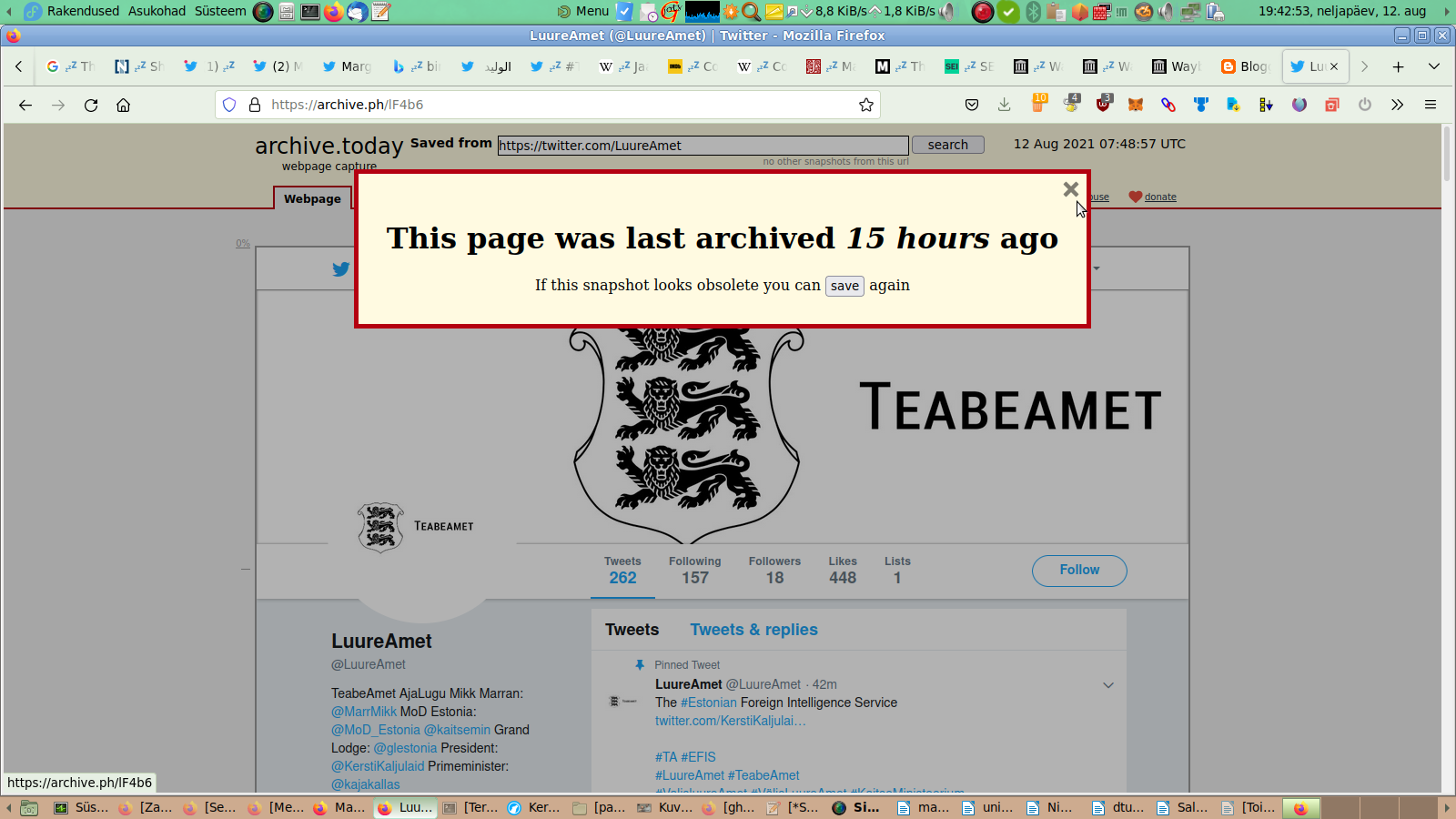Open the #Estonian hashtag link
Screen dimensions: 1456x819
[709, 703]
